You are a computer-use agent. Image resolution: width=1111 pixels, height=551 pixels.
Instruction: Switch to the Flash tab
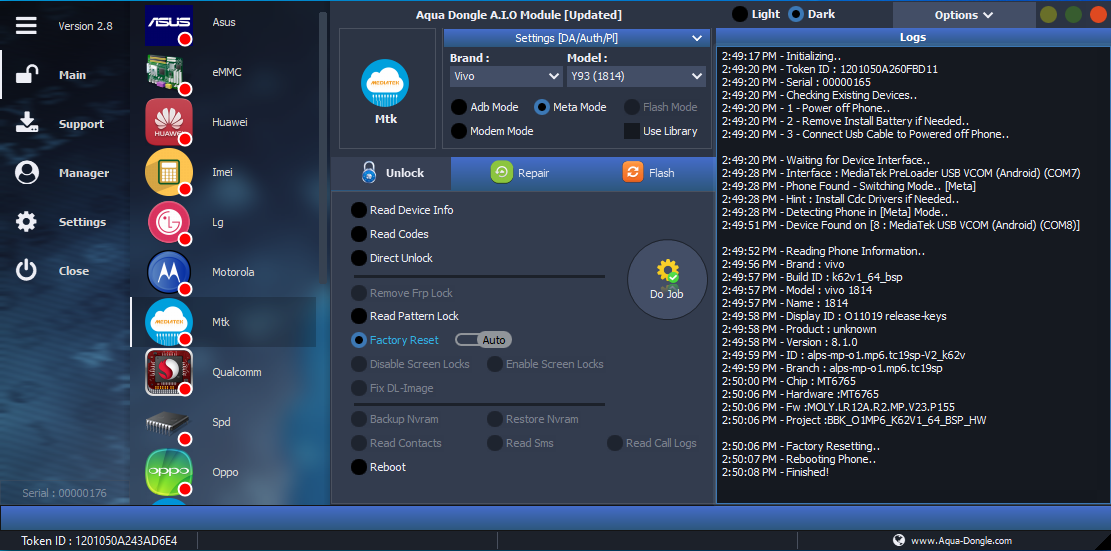click(x=649, y=173)
